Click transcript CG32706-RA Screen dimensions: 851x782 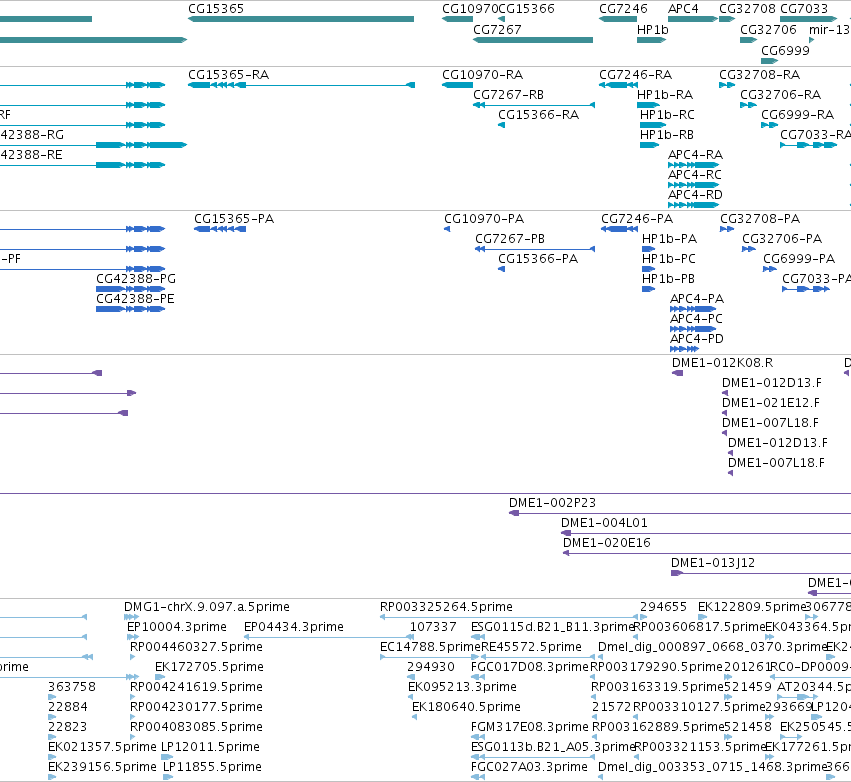click(748, 105)
